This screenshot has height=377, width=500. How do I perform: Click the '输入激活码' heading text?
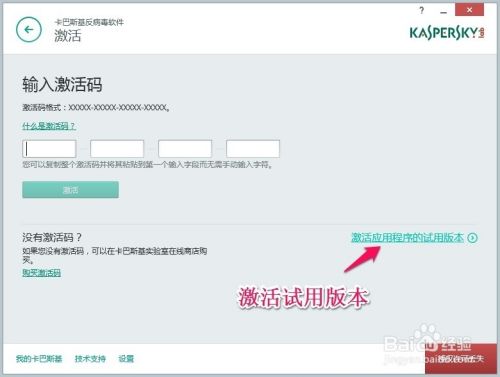62,84
